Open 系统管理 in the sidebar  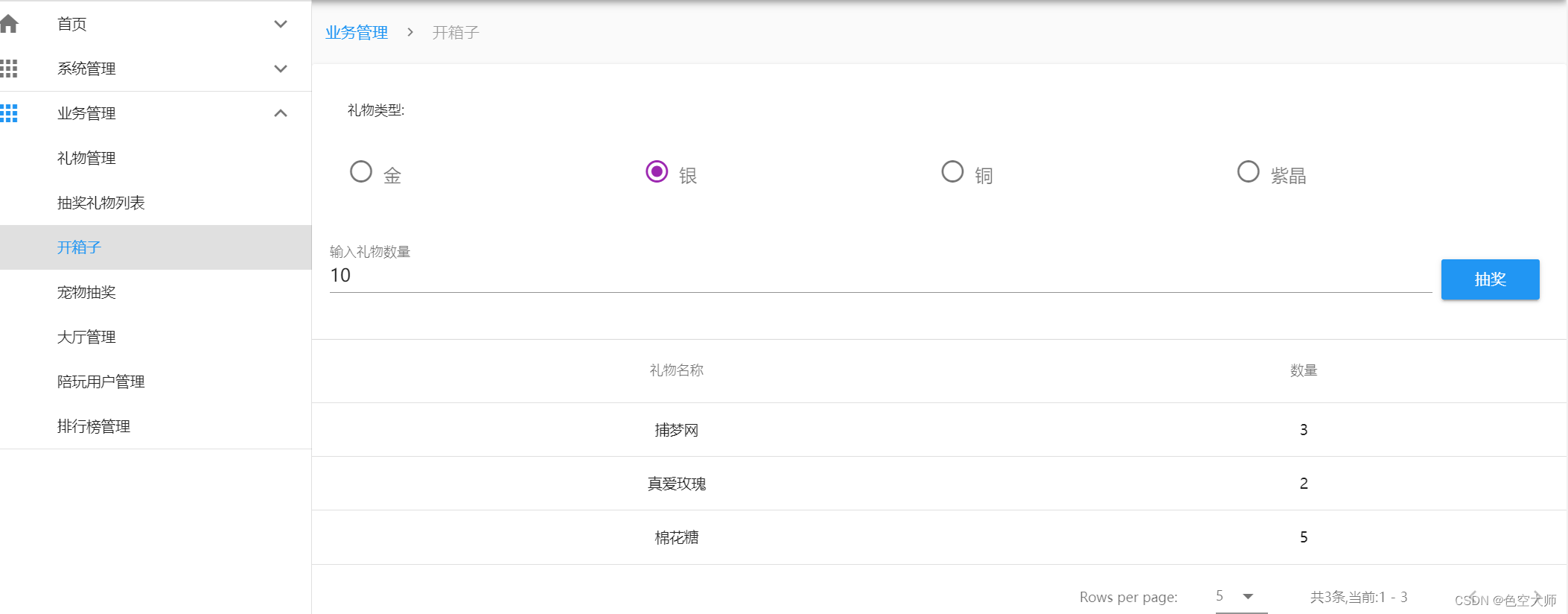[86, 69]
